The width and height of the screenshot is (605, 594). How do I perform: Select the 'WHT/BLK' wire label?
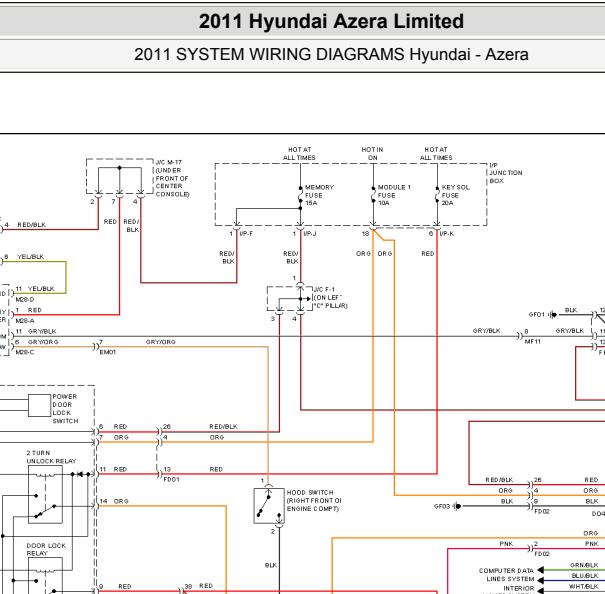point(583,586)
